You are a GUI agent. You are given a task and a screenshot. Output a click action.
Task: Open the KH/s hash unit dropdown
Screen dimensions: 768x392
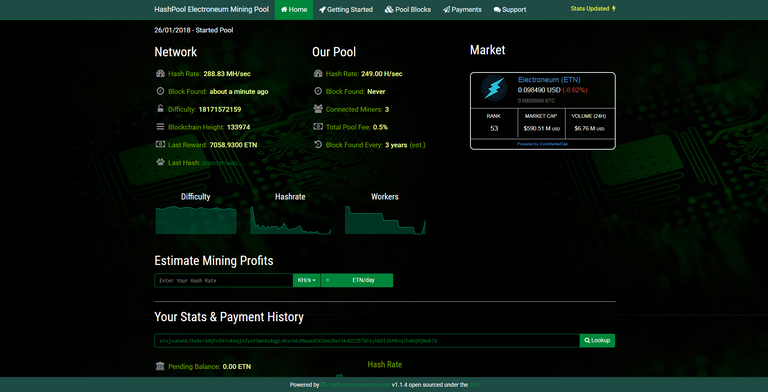(x=307, y=280)
